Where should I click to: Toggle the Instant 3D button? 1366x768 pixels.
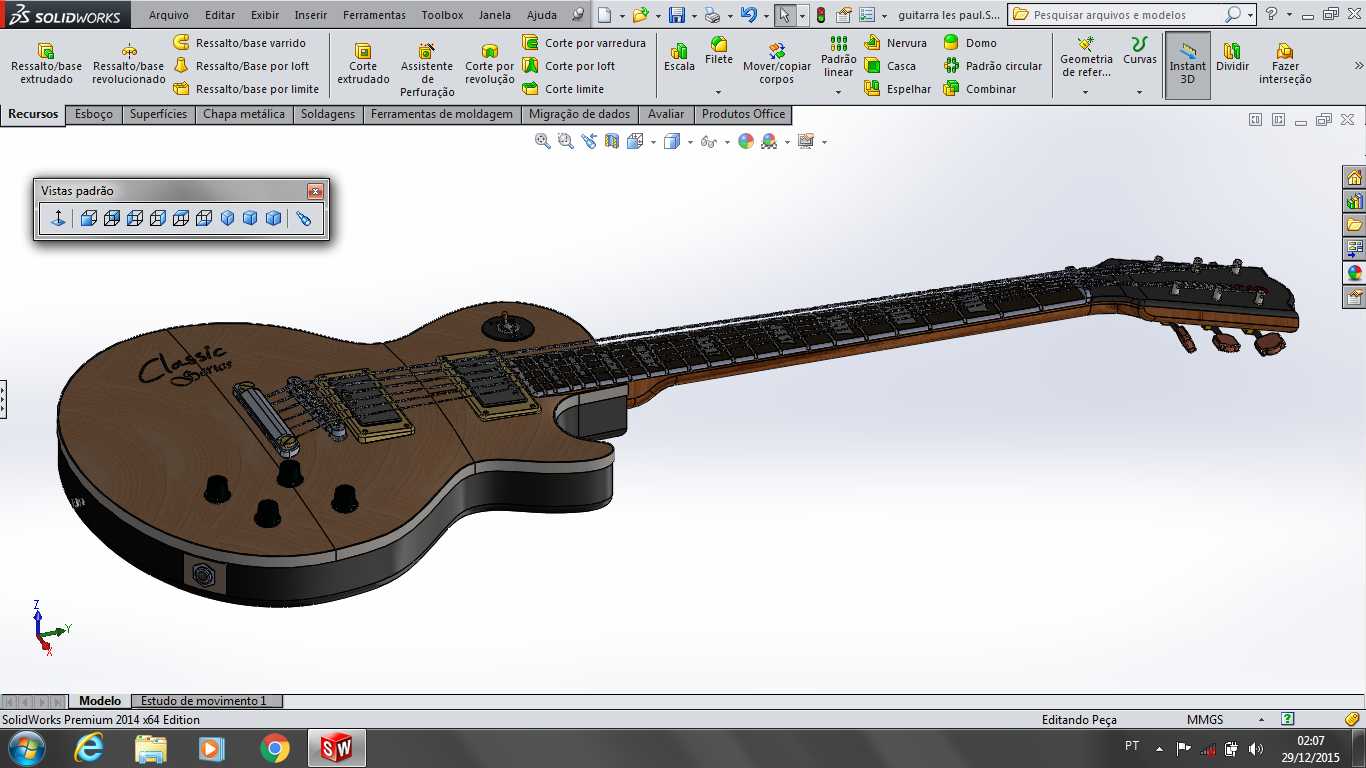1188,64
